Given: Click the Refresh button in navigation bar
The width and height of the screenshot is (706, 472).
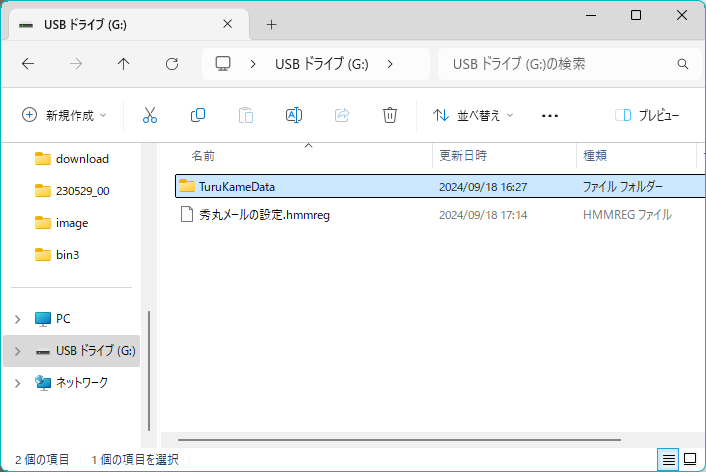Looking at the screenshot, I should coord(172,64).
